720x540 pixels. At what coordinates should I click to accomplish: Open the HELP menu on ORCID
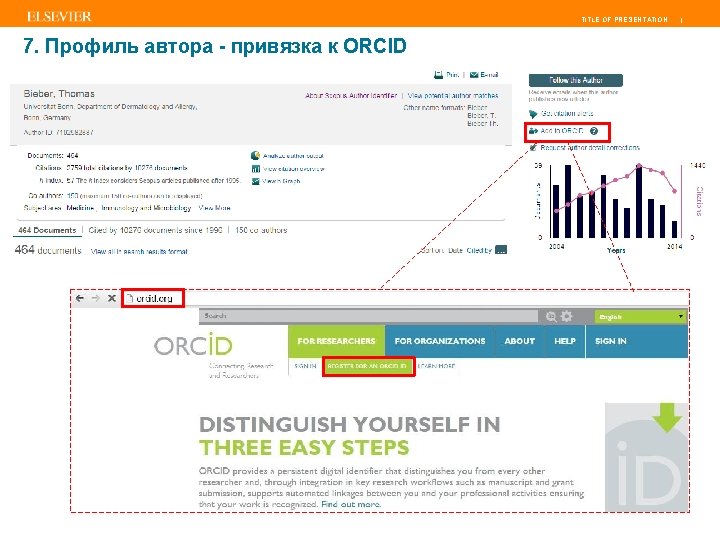[x=565, y=341]
